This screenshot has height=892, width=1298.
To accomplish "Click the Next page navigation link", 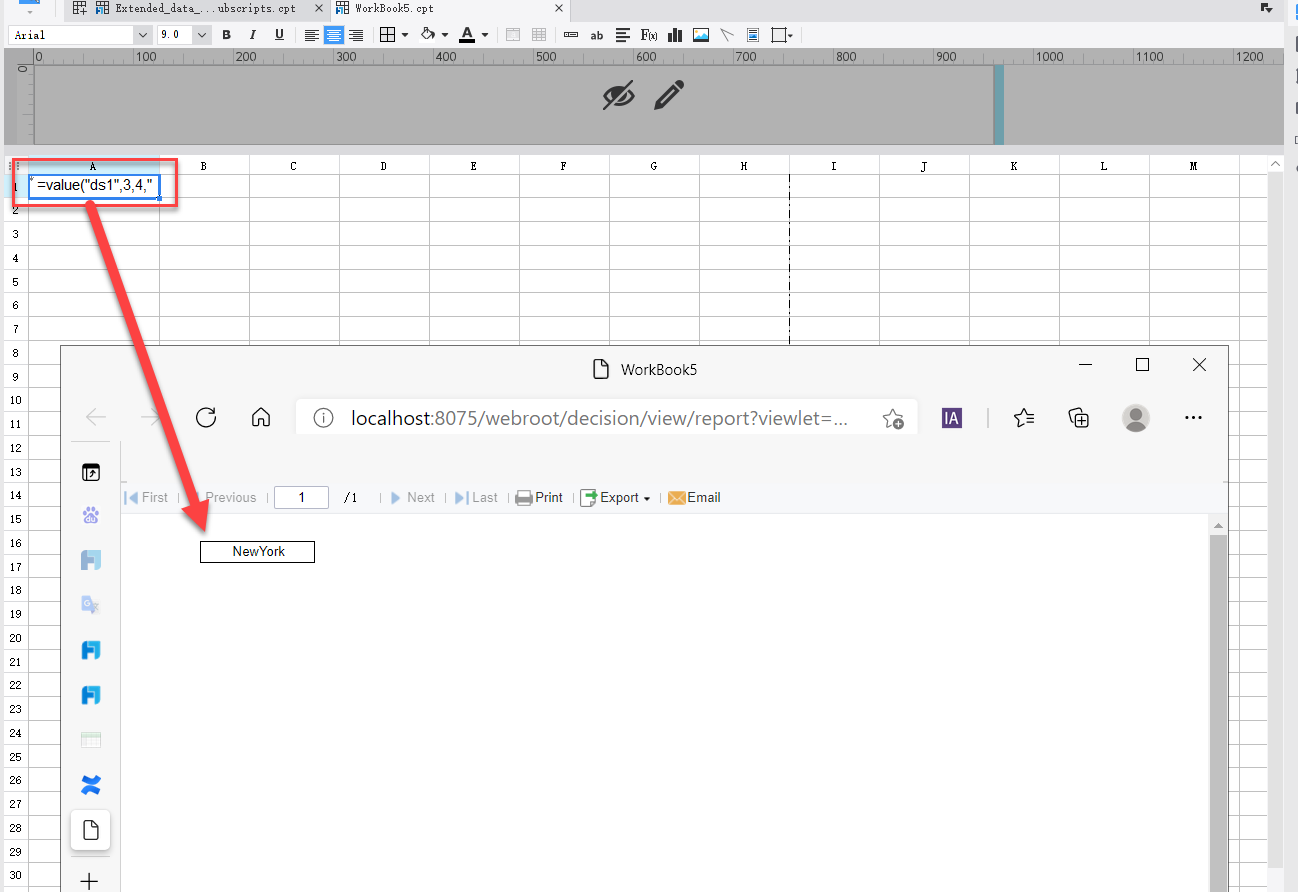I will [419, 497].
